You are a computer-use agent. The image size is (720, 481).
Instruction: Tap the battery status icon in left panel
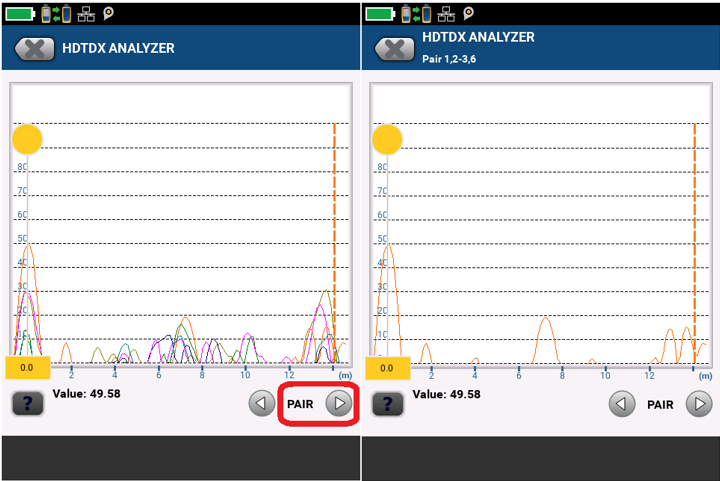[x=19, y=14]
